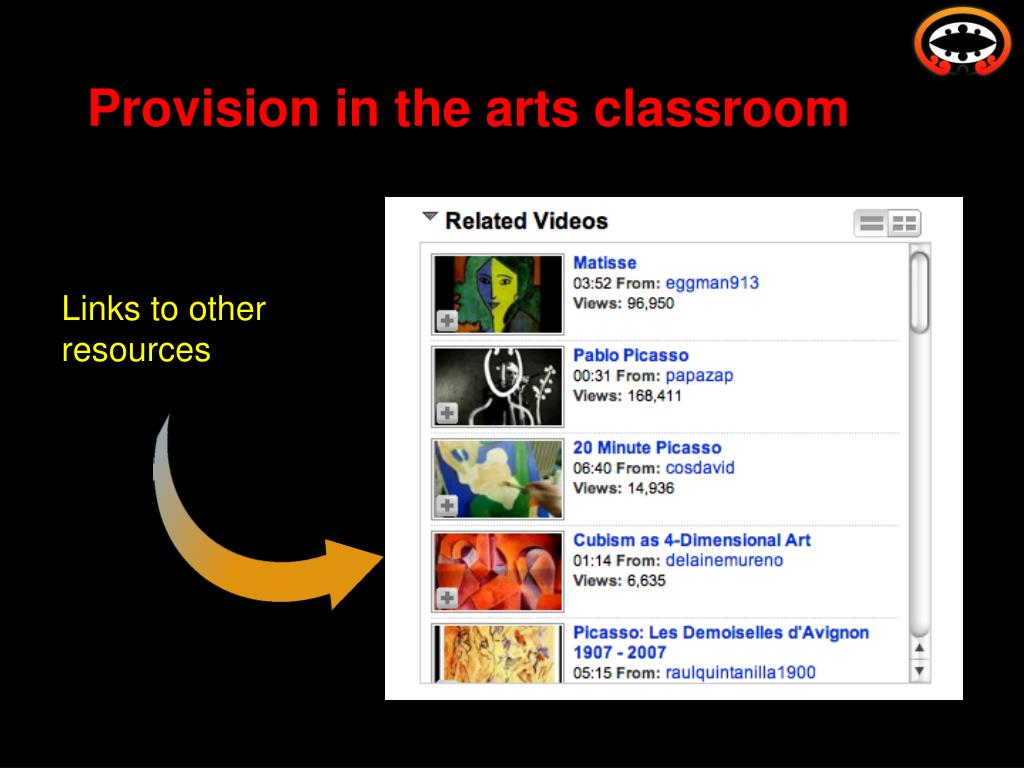
Task: Click the Matisse video title link
Action: point(604,263)
